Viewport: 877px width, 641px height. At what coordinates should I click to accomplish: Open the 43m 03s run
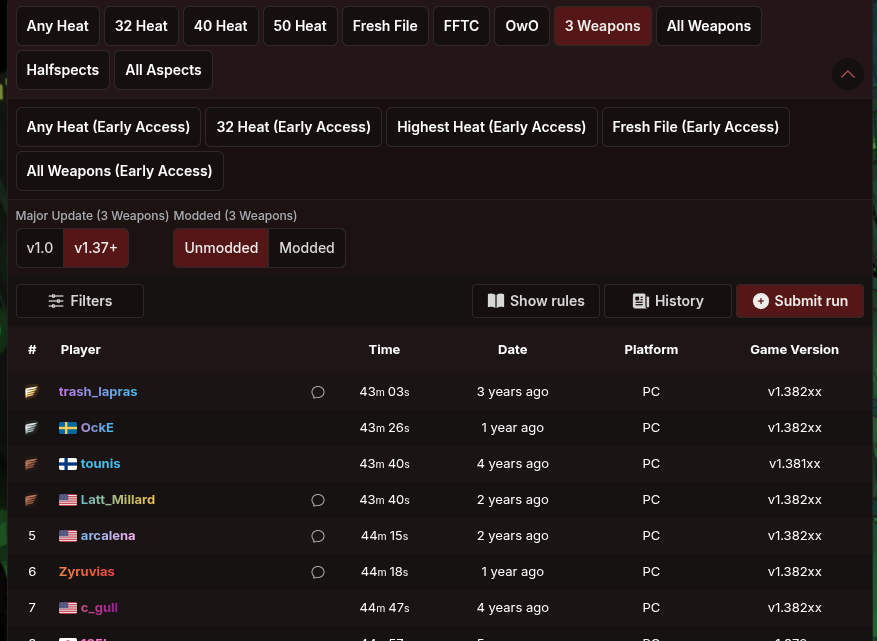coord(384,392)
